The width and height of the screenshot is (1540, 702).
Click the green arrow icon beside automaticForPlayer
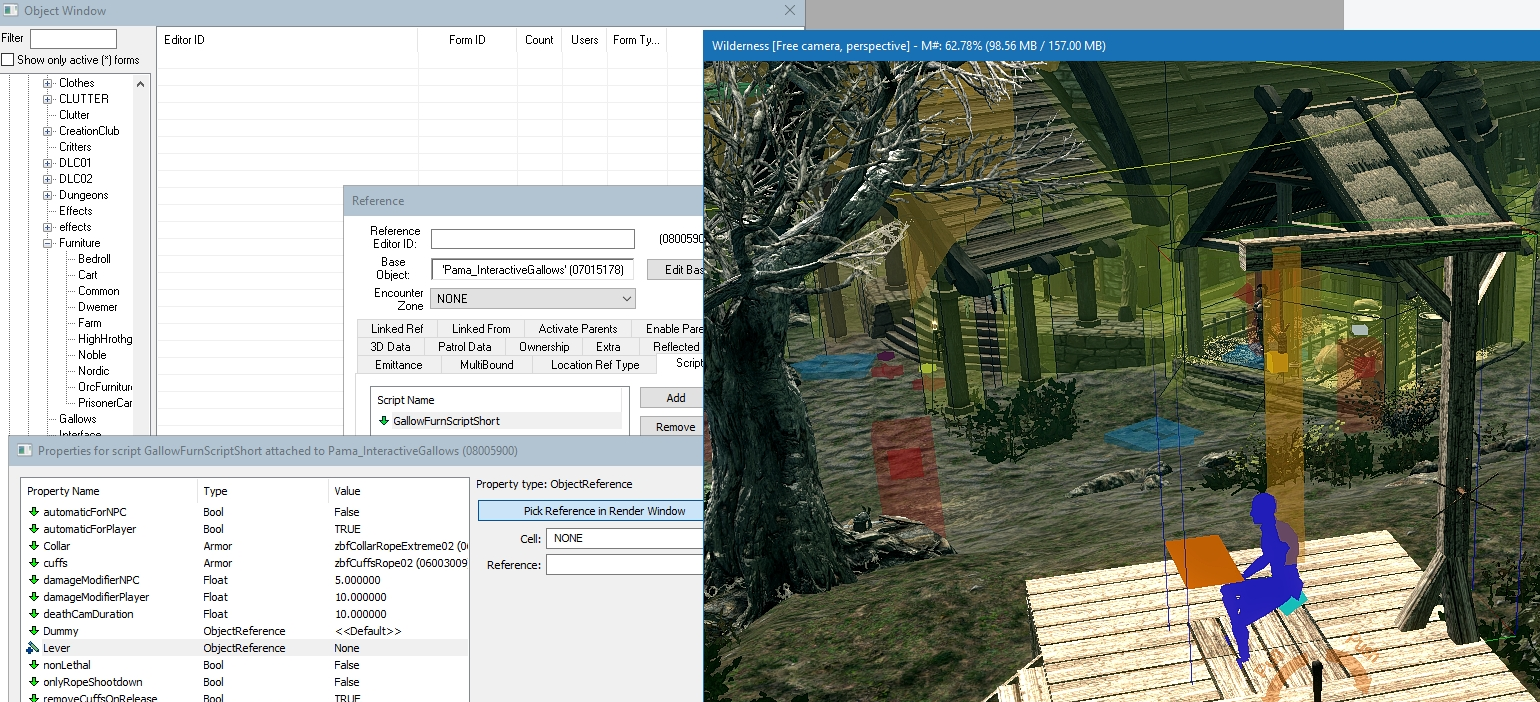pos(33,529)
